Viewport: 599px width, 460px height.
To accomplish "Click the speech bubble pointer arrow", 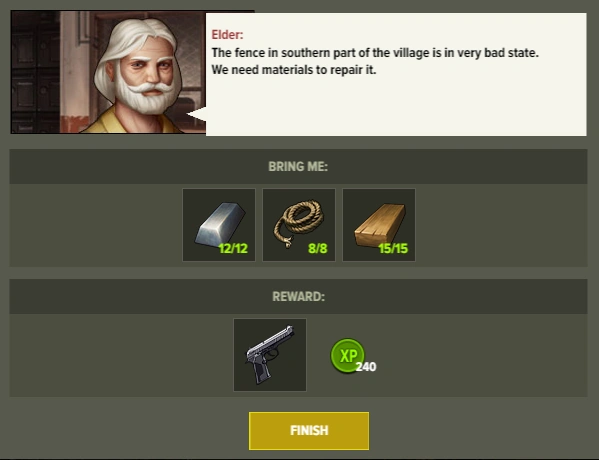I will [196, 114].
